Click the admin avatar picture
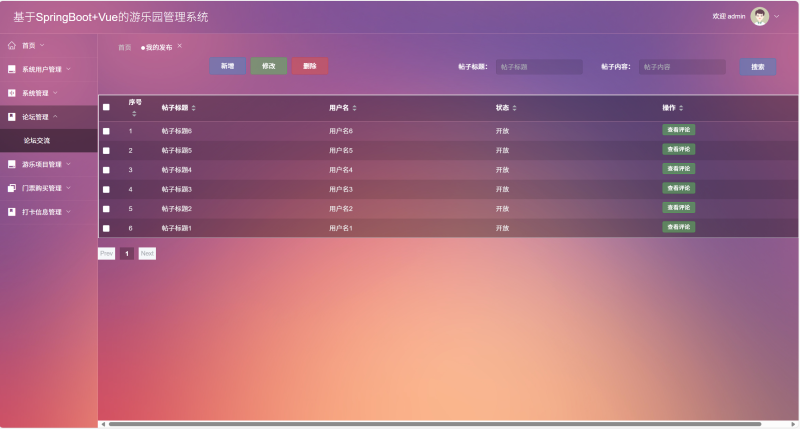The width and height of the screenshot is (800, 429). click(759, 16)
